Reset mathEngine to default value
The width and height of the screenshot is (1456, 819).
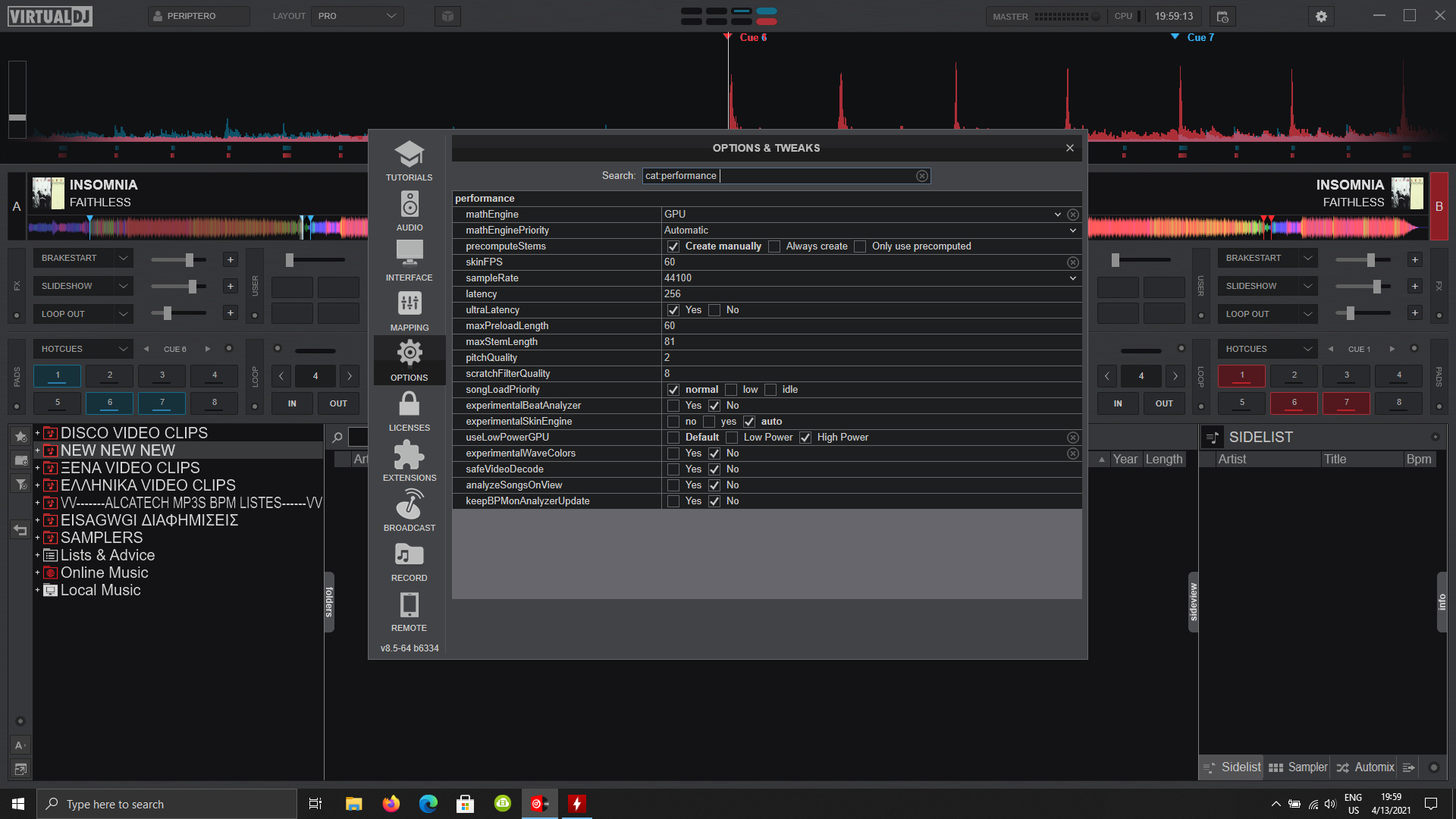(x=1073, y=215)
